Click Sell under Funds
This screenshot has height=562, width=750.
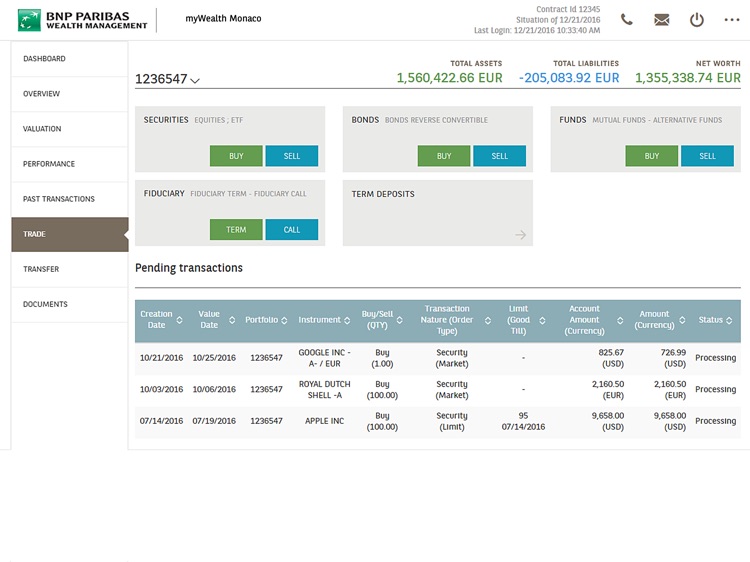707,156
